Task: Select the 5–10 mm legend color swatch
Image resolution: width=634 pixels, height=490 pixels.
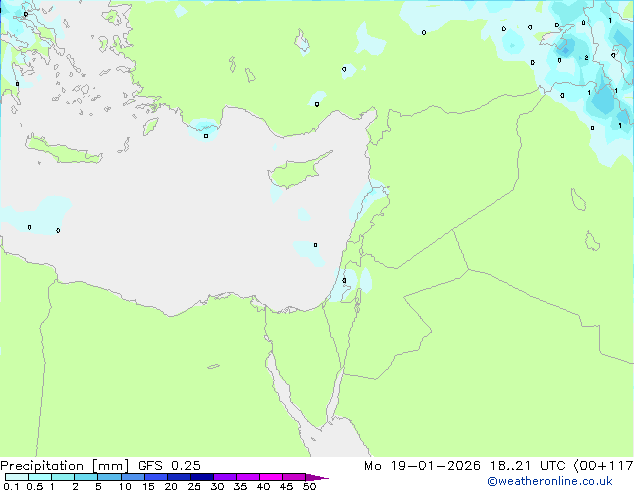Action: pyautogui.click(x=109, y=477)
